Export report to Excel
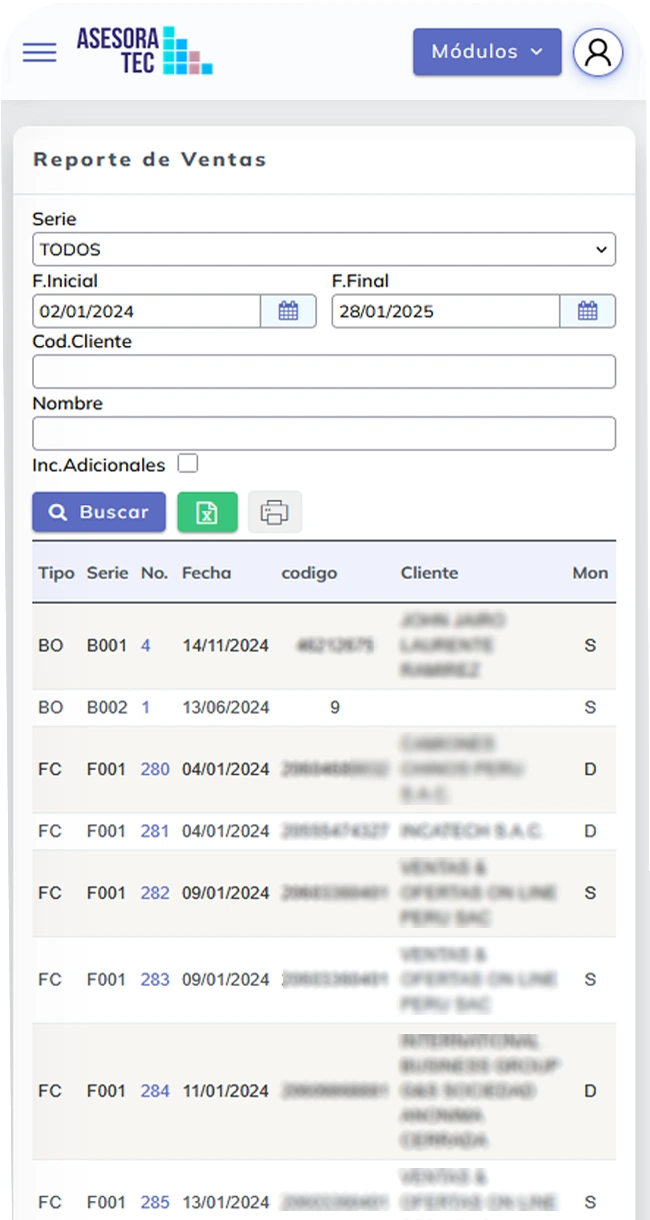Screen dimensions: 650x1220 click(x=207, y=512)
